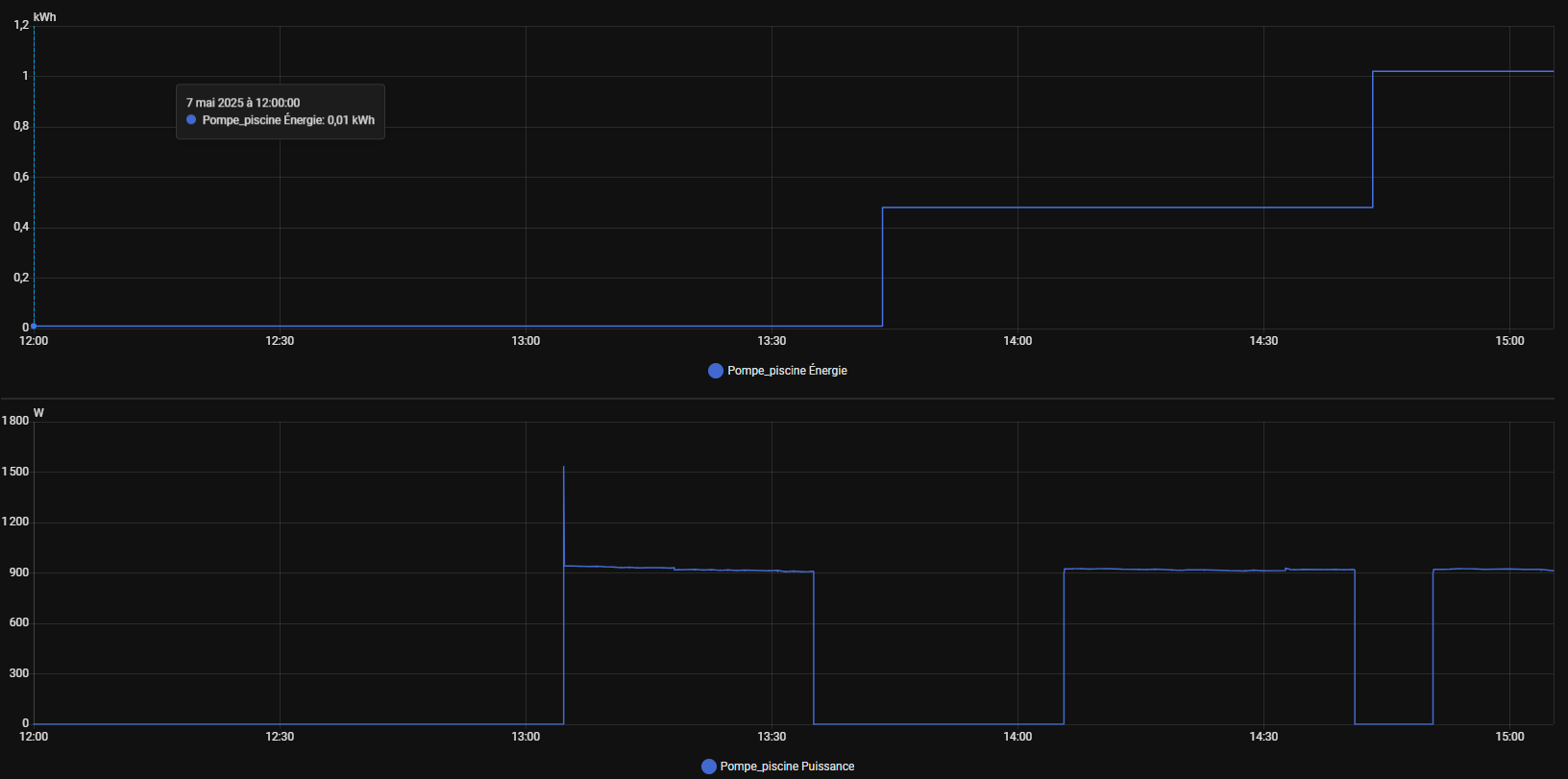Click the kWh unit label
The height and width of the screenshot is (779, 1568).
(45, 17)
